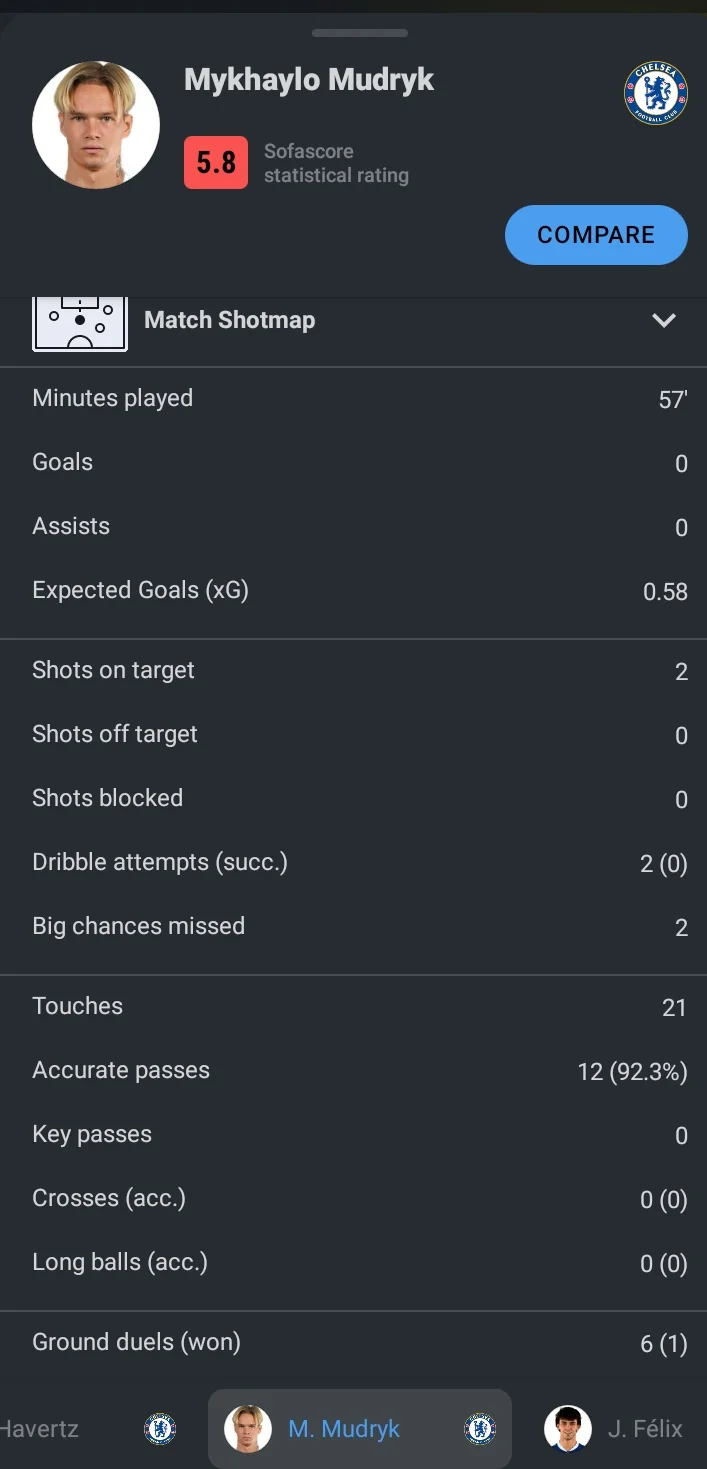Tap J. Félix's small avatar in bottom bar
707x1469 pixels.
[568, 1429]
